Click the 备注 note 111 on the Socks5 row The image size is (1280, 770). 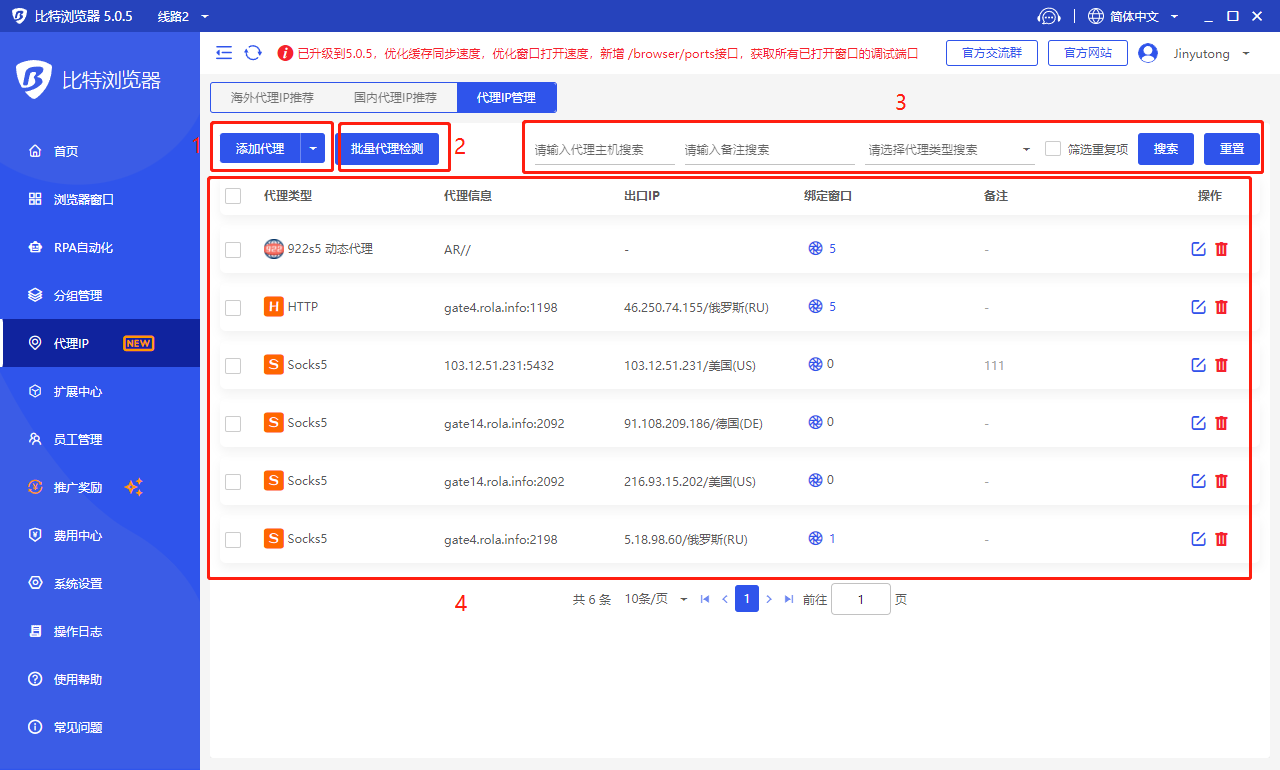(993, 365)
